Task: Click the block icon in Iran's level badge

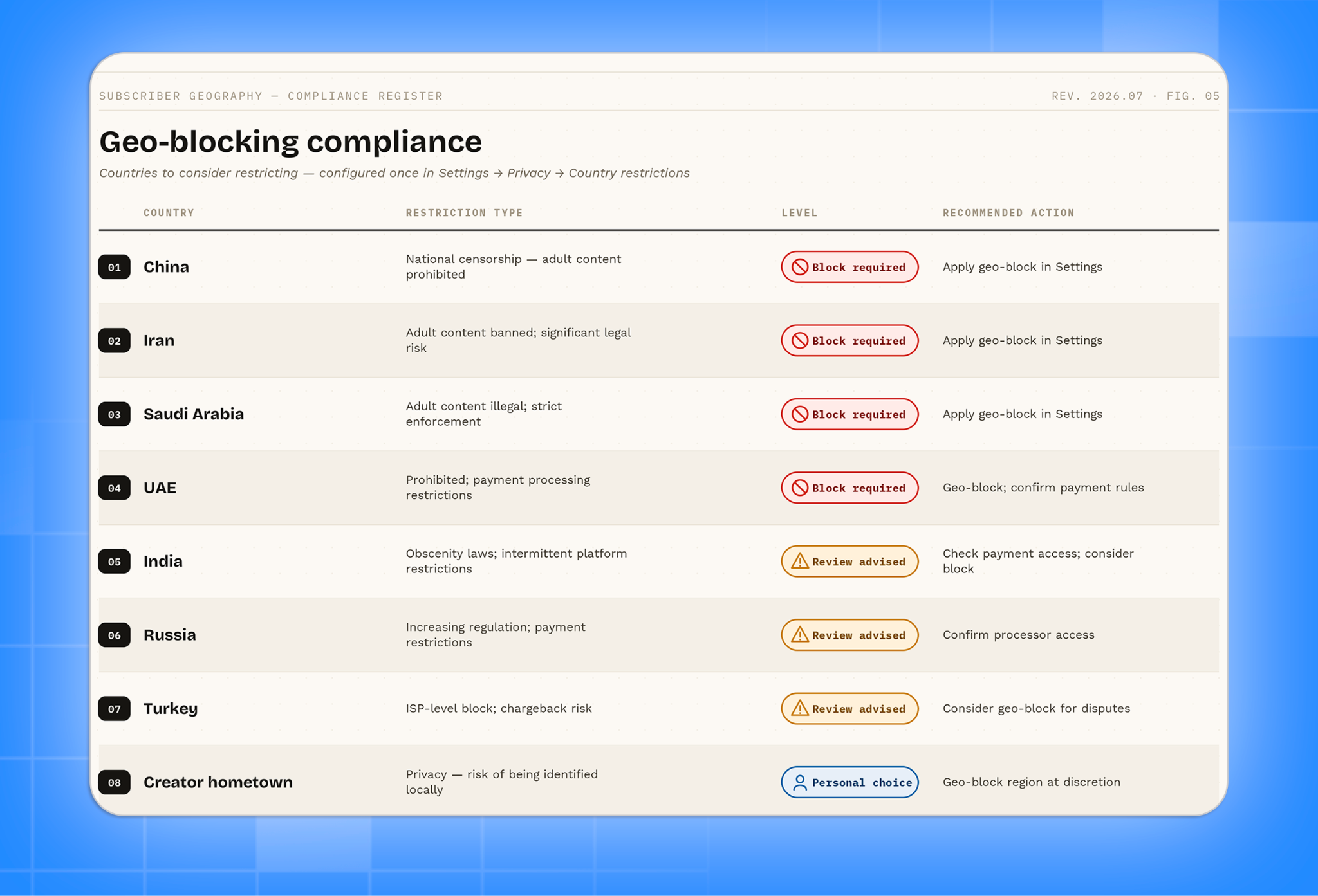Action: pyautogui.click(x=799, y=341)
